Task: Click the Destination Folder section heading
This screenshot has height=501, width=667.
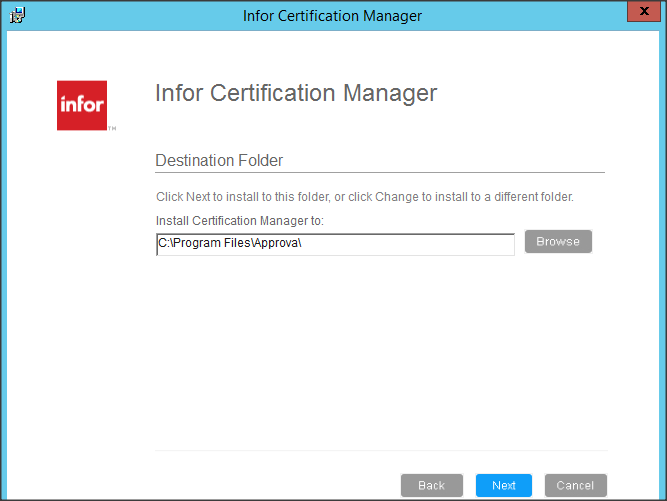Action: coord(219,160)
